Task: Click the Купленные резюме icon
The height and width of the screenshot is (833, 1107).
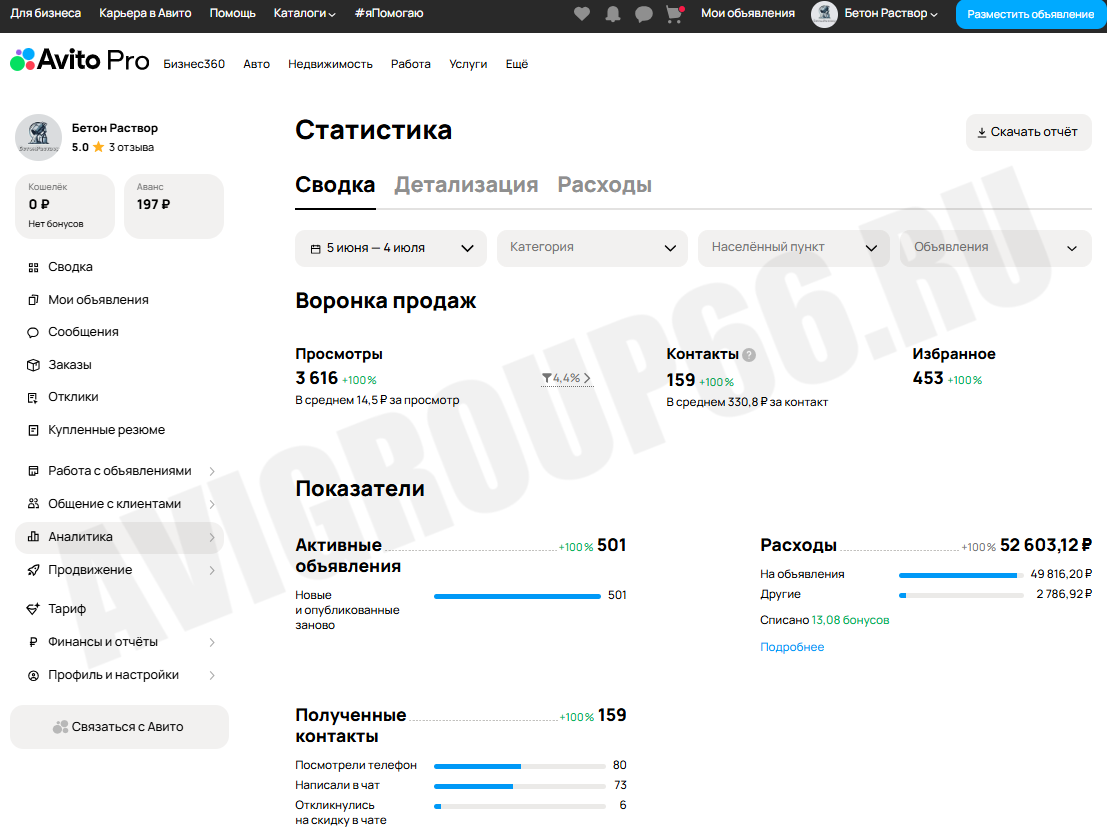Action: 33,430
